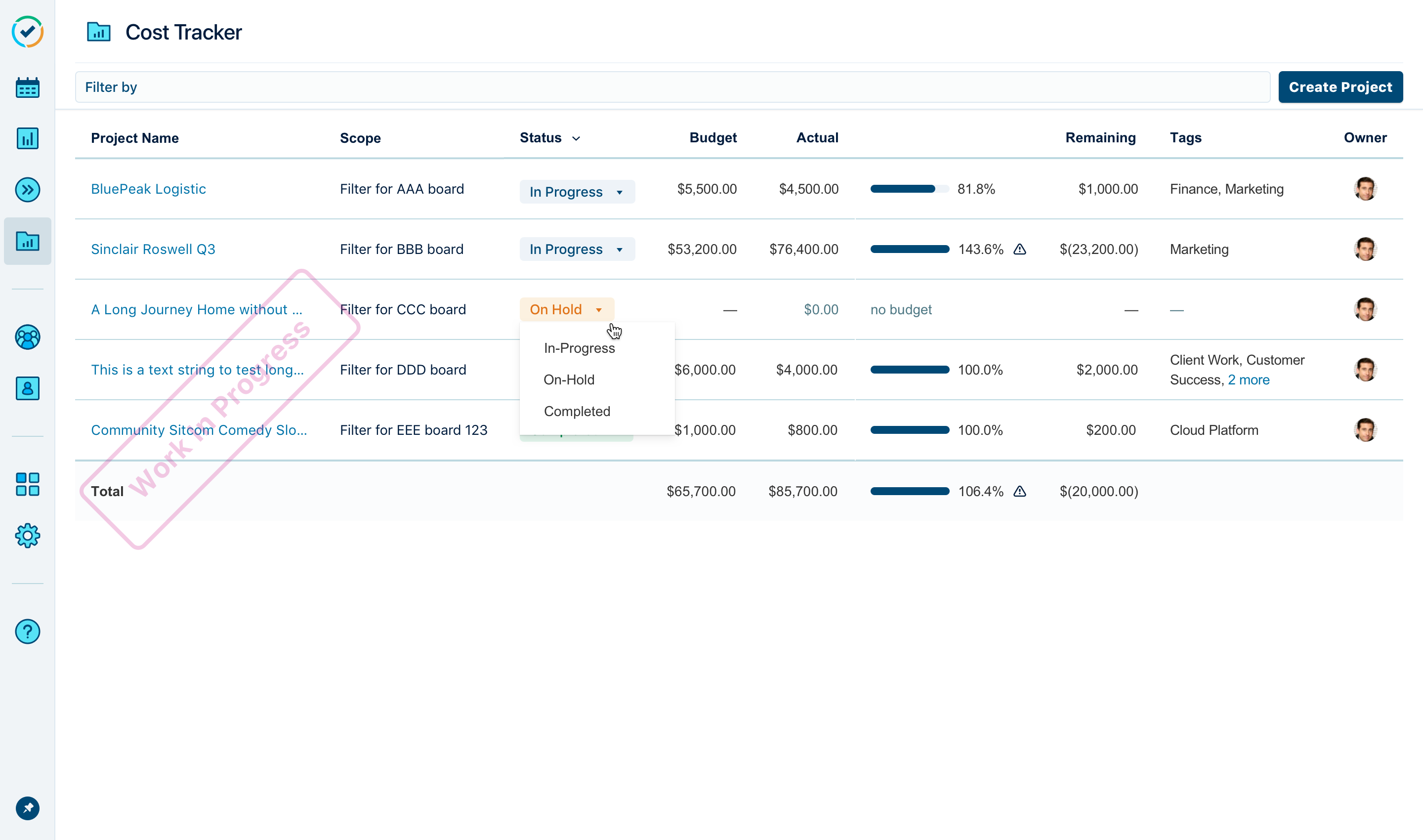Select In-Progress from the status menu

[579, 348]
